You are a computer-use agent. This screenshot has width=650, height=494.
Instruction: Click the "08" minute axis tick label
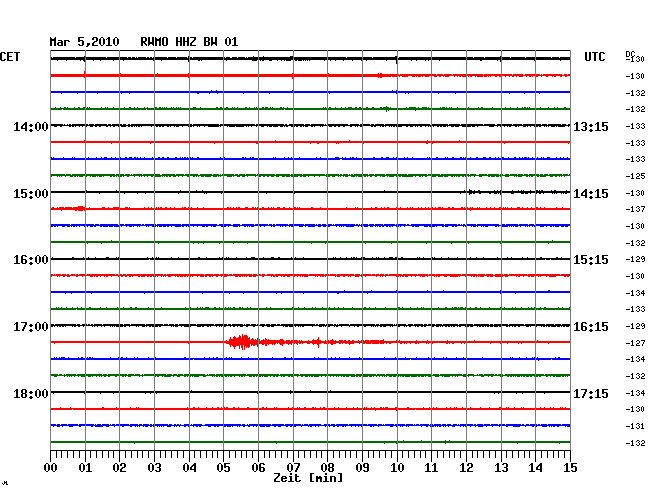click(327, 468)
